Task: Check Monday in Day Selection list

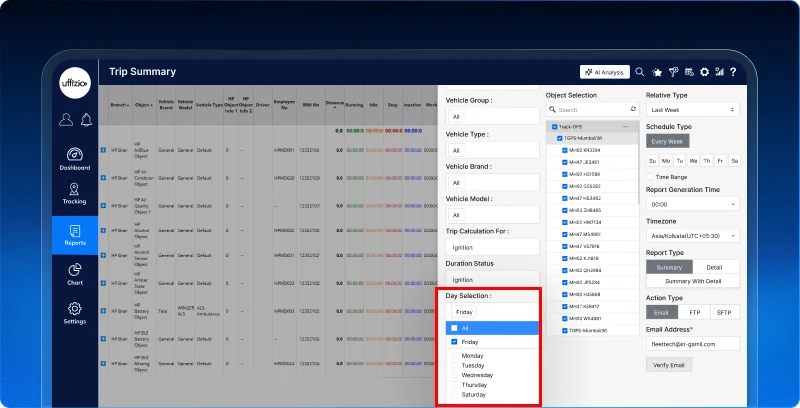Action: point(454,355)
